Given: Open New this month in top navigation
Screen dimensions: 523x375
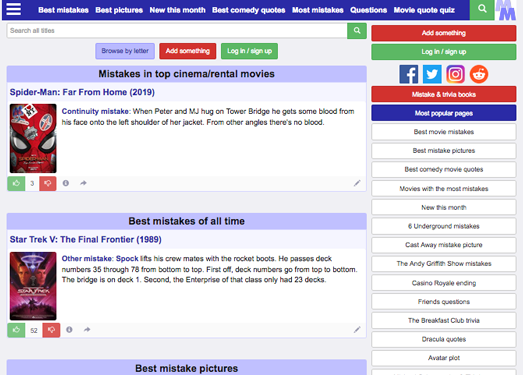Looking at the screenshot, I should 177,10.
